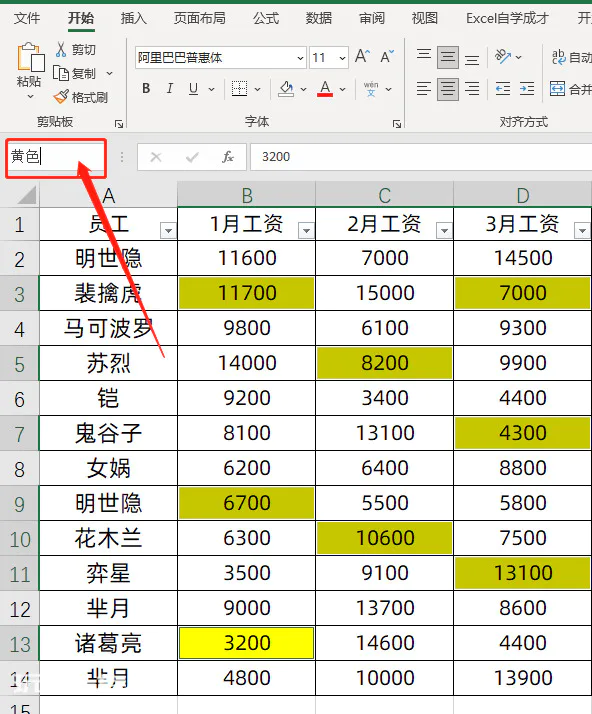Viewport: 592px width, 714px height.
Task: Toggle underline formatting
Action: [x=194, y=88]
